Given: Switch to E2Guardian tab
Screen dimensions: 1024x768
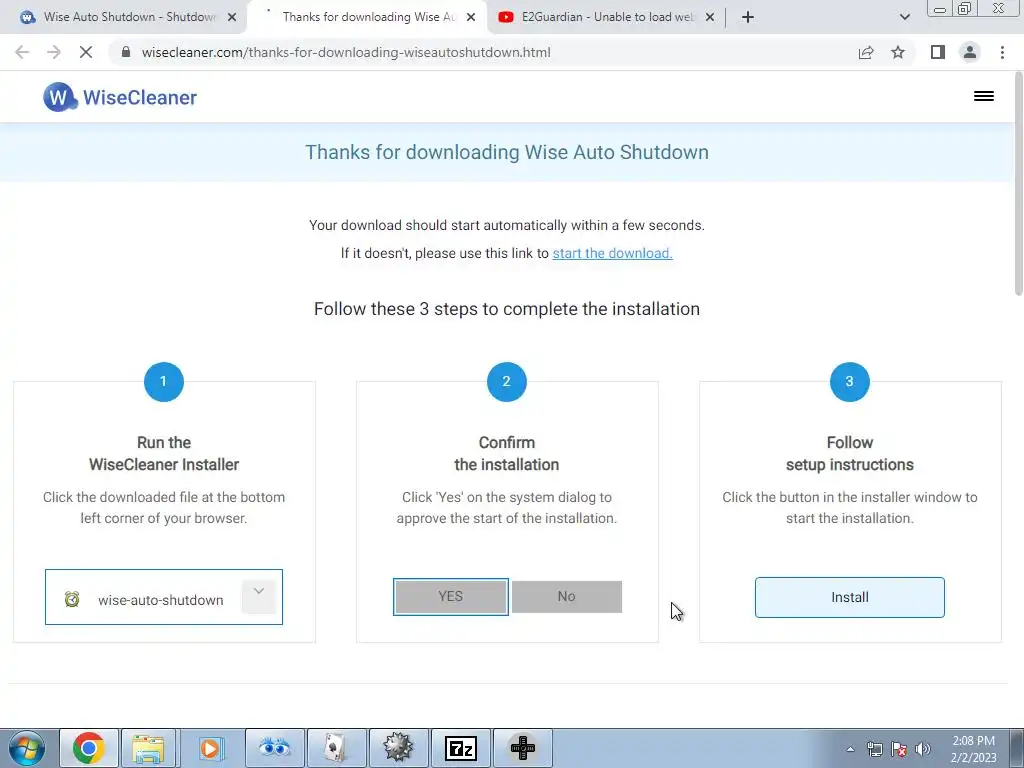Looking at the screenshot, I should 605,17.
